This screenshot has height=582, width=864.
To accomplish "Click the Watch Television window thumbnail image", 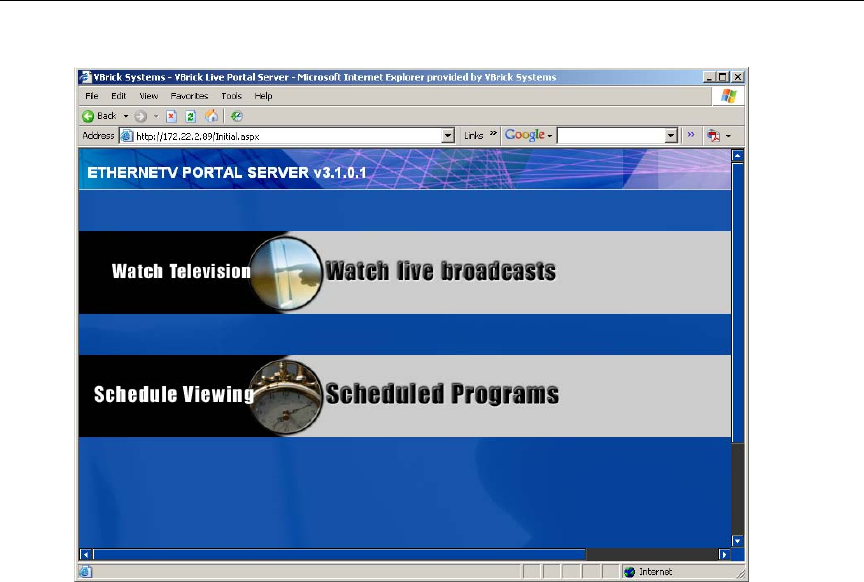I will pos(286,272).
